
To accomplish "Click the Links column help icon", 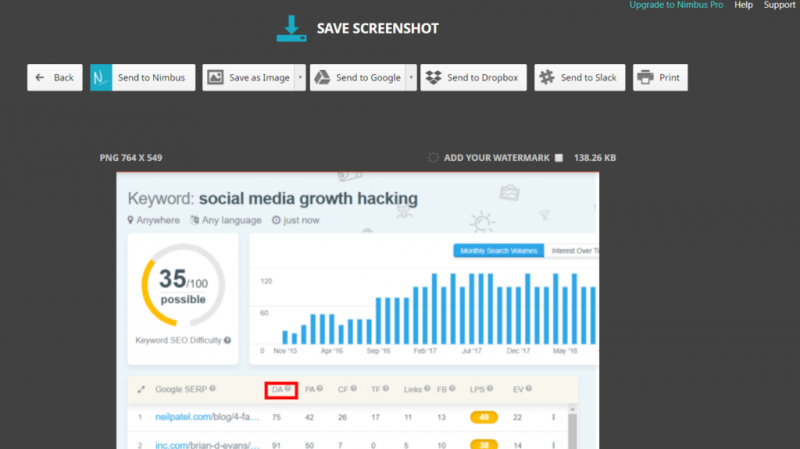I will click(427, 389).
